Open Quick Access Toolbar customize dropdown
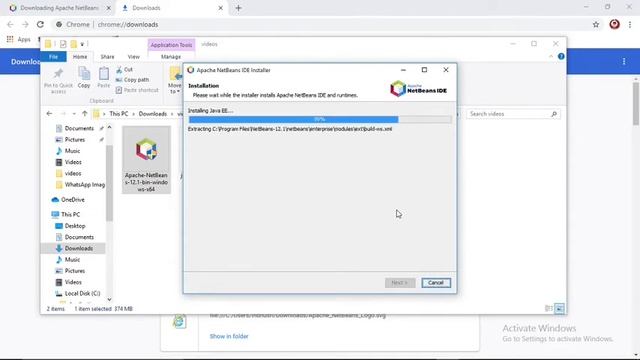 82,44
